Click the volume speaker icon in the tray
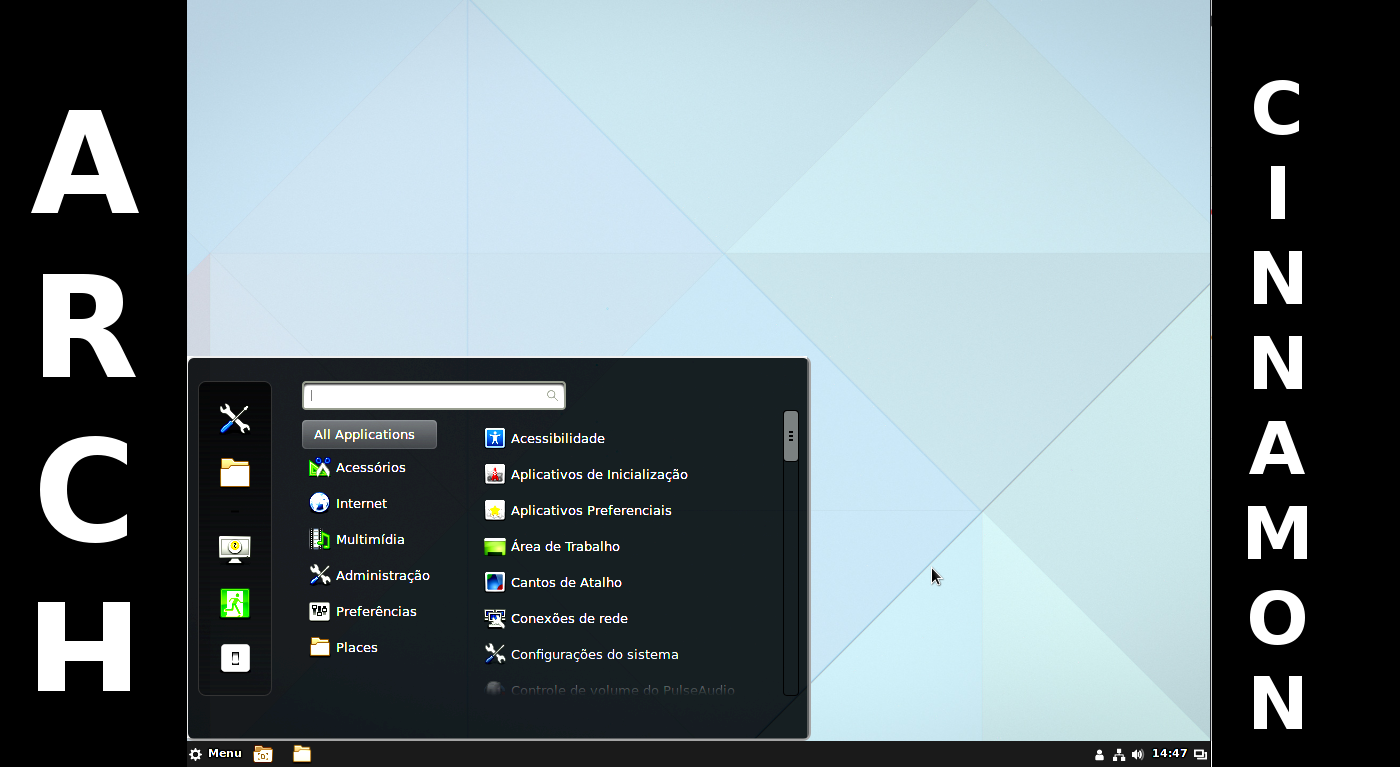 pyautogui.click(x=1138, y=754)
